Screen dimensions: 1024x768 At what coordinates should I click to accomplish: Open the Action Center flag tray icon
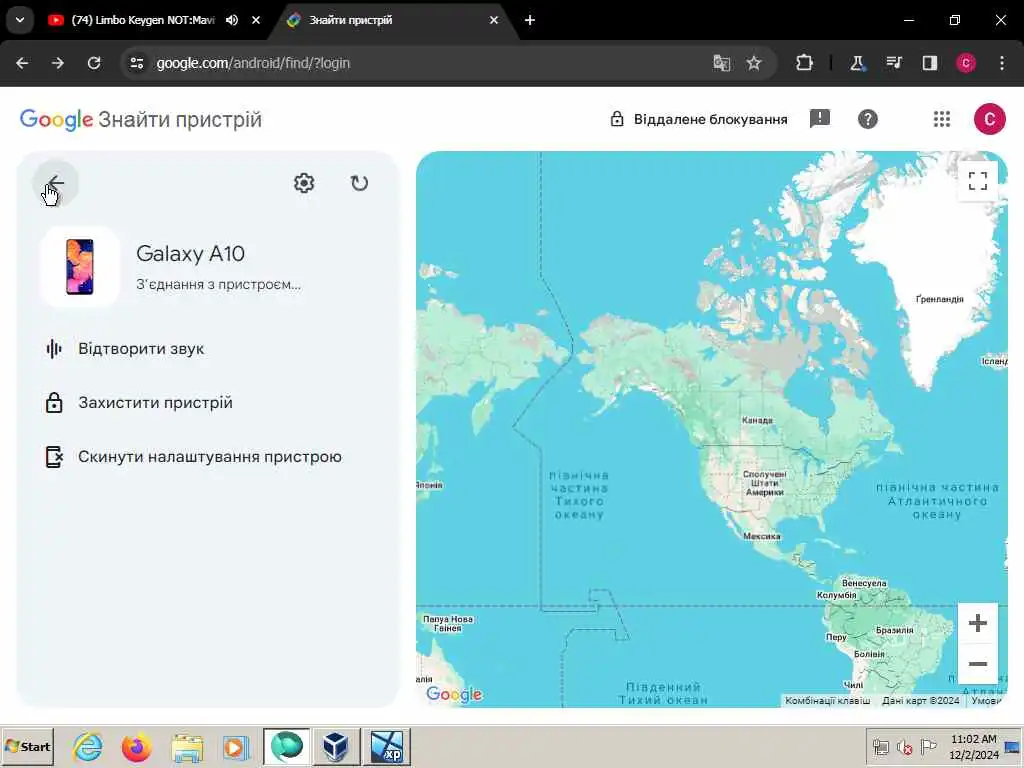(x=928, y=746)
